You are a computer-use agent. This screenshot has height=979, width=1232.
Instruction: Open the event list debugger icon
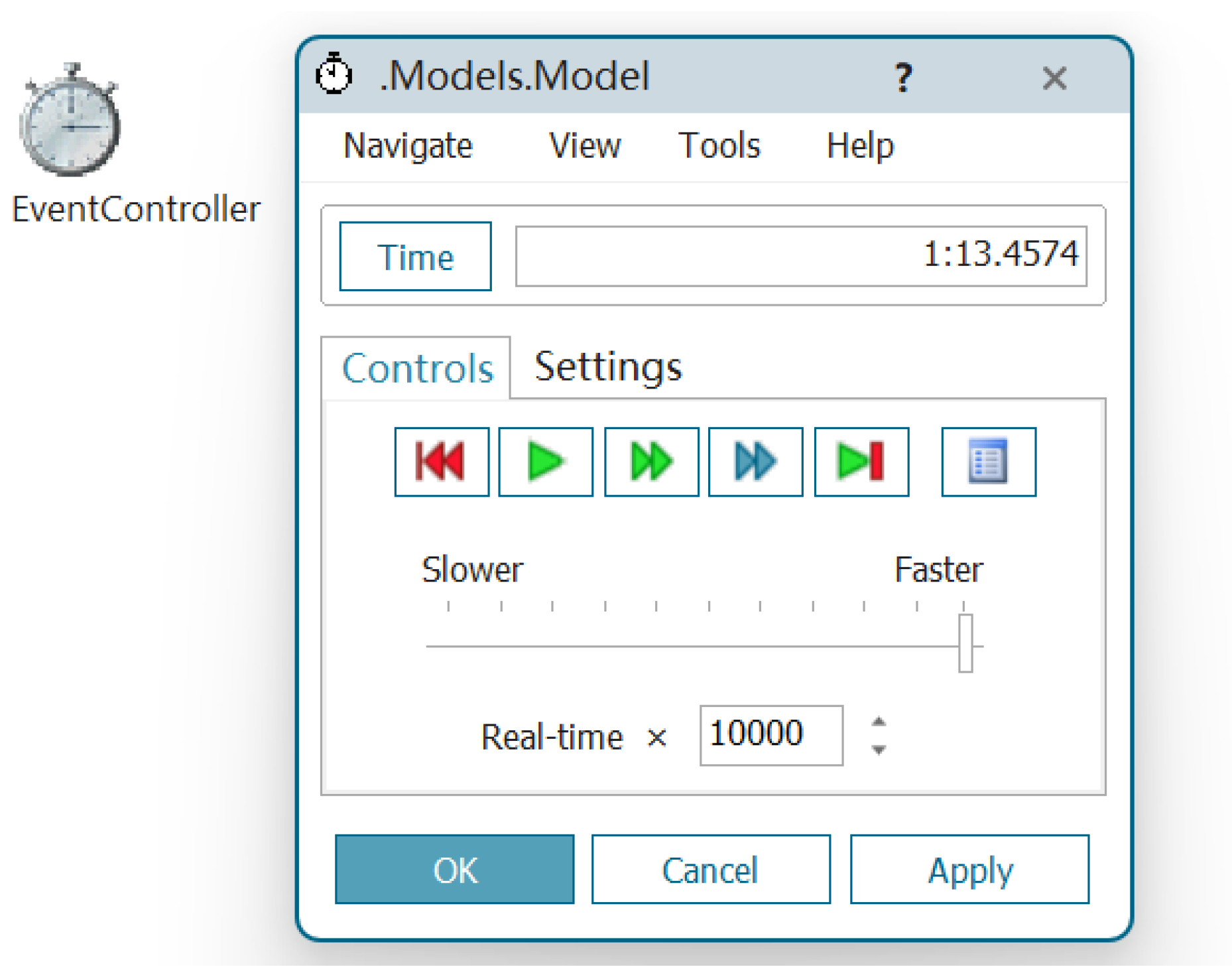[988, 462]
